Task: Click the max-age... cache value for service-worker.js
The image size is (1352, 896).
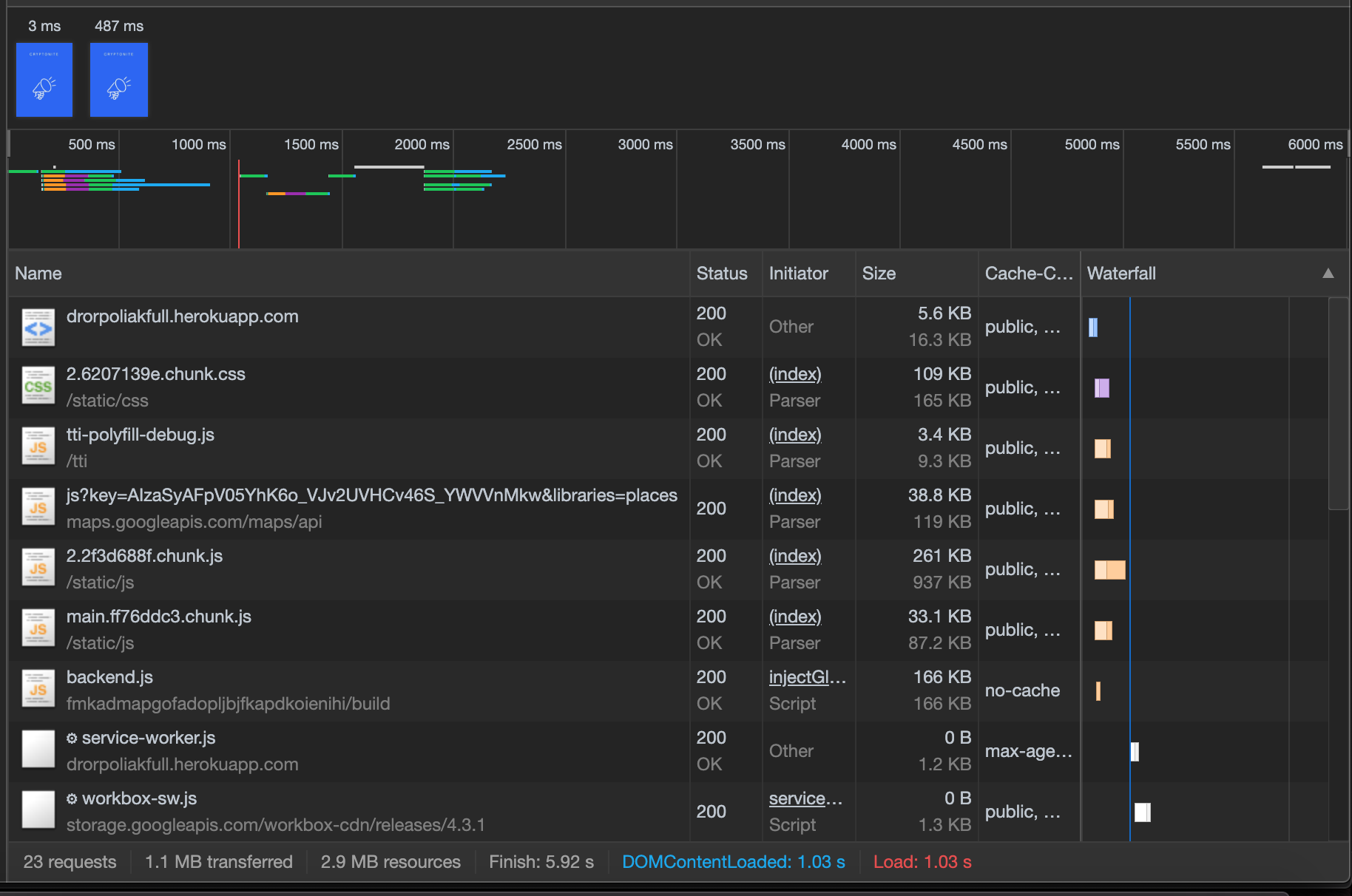Action: point(1028,751)
